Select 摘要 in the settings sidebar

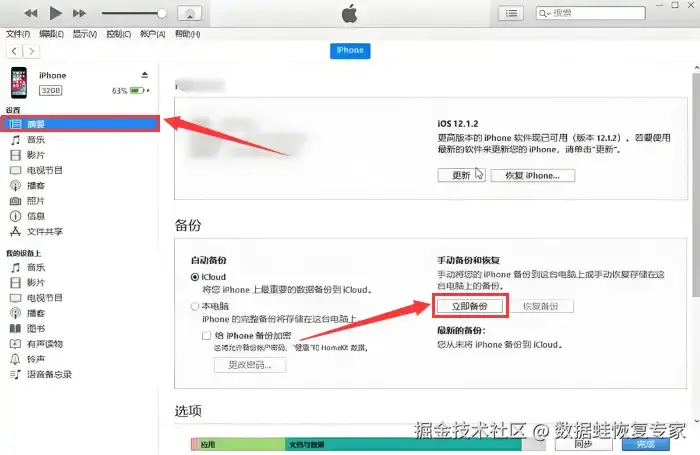click(x=80, y=124)
